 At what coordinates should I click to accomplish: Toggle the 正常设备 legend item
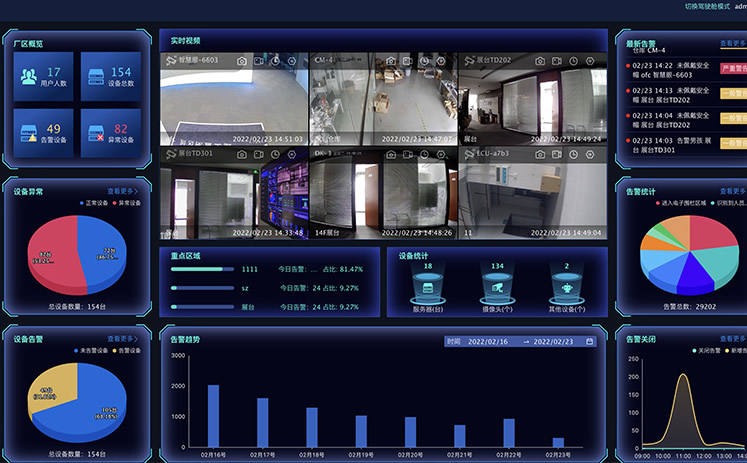[x=94, y=203]
